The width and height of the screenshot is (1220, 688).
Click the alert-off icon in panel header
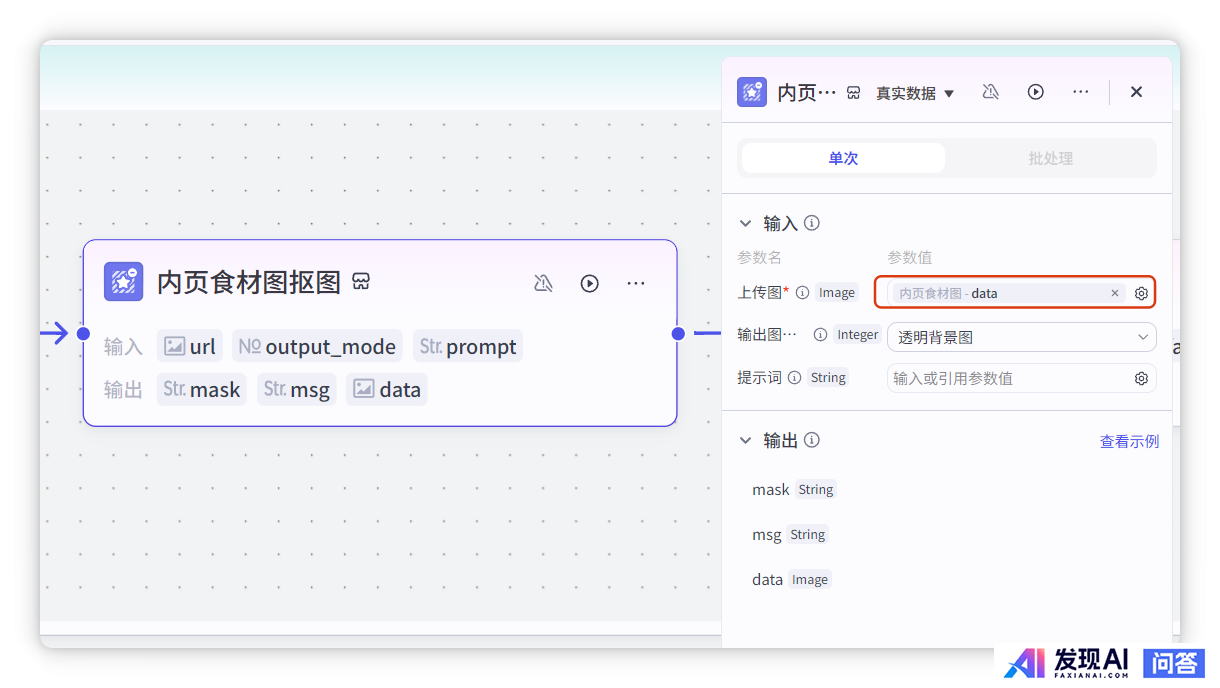990,92
